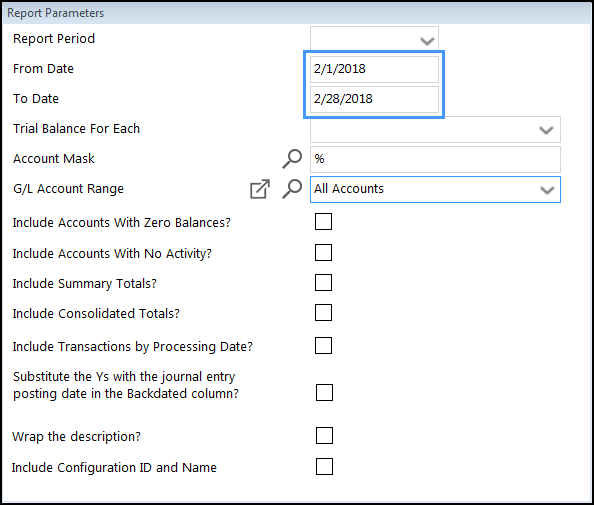The width and height of the screenshot is (594, 505).
Task: Click the To Date field showing 2/28/2018
Action: (374, 99)
